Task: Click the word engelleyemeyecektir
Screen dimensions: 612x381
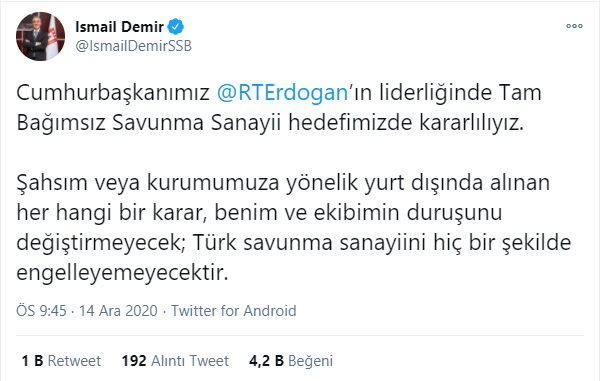Action: coord(122,273)
